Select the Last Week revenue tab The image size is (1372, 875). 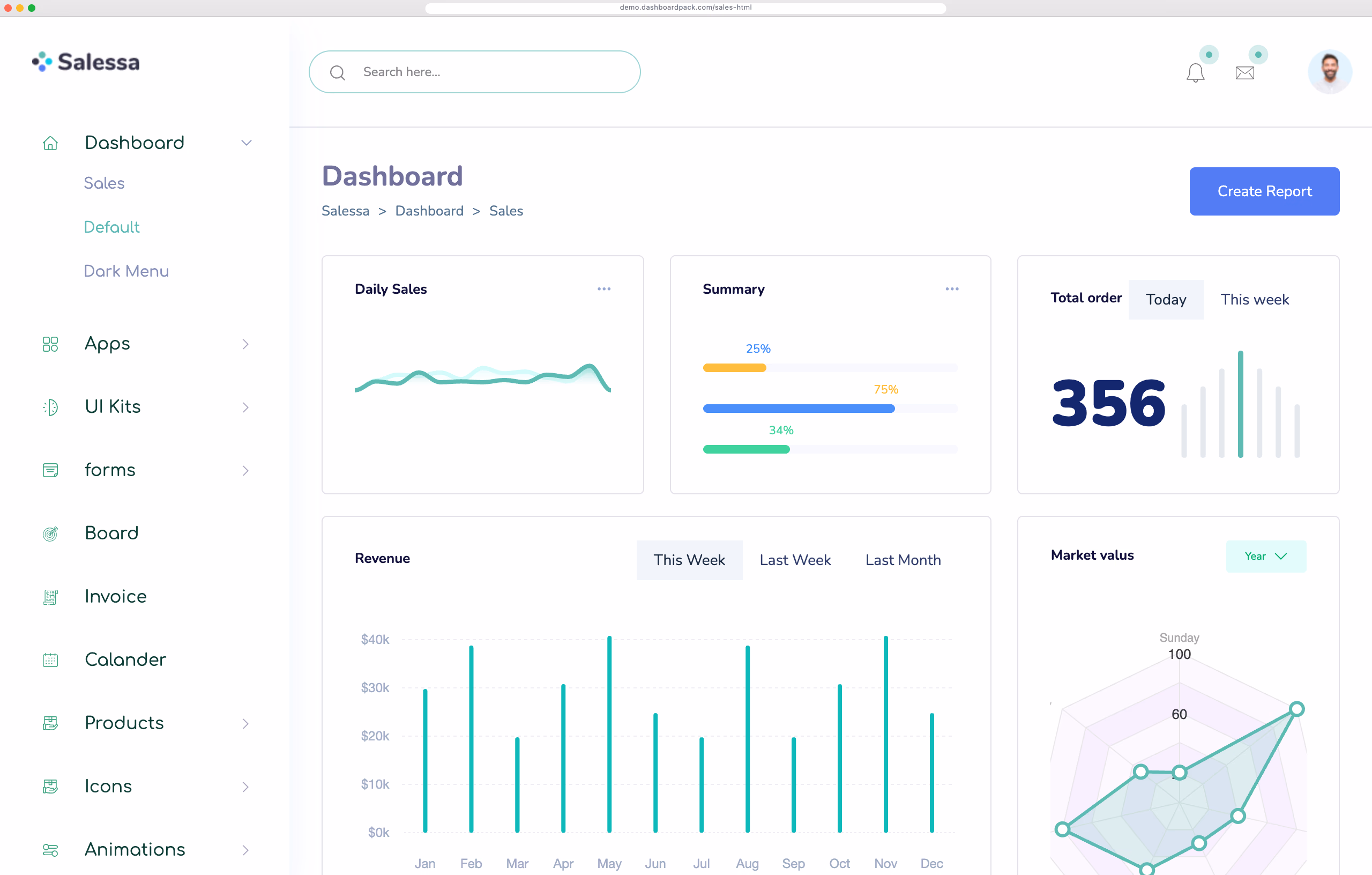pyautogui.click(x=795, y=560)
